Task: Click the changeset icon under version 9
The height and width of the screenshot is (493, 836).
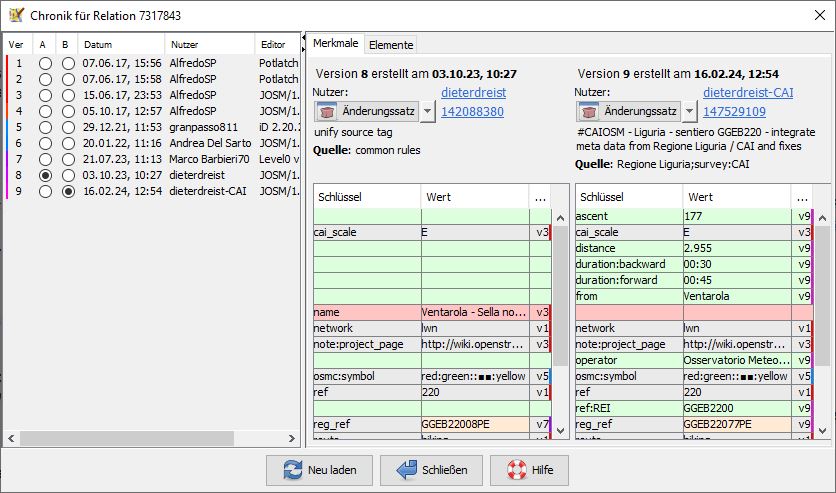Action: (589, 111)
